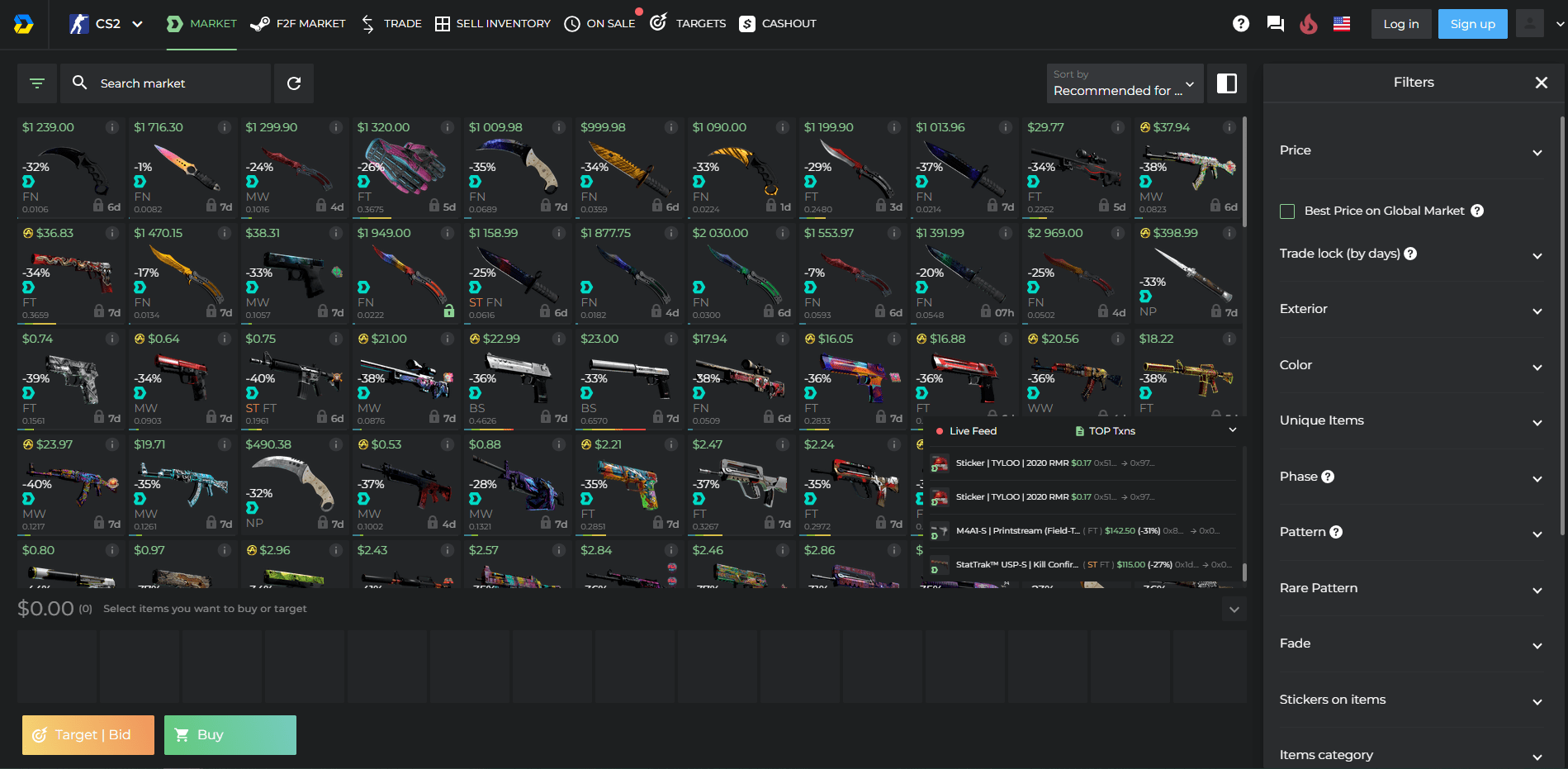Open info icon on $1 716.30 item

tap(225, 127)
